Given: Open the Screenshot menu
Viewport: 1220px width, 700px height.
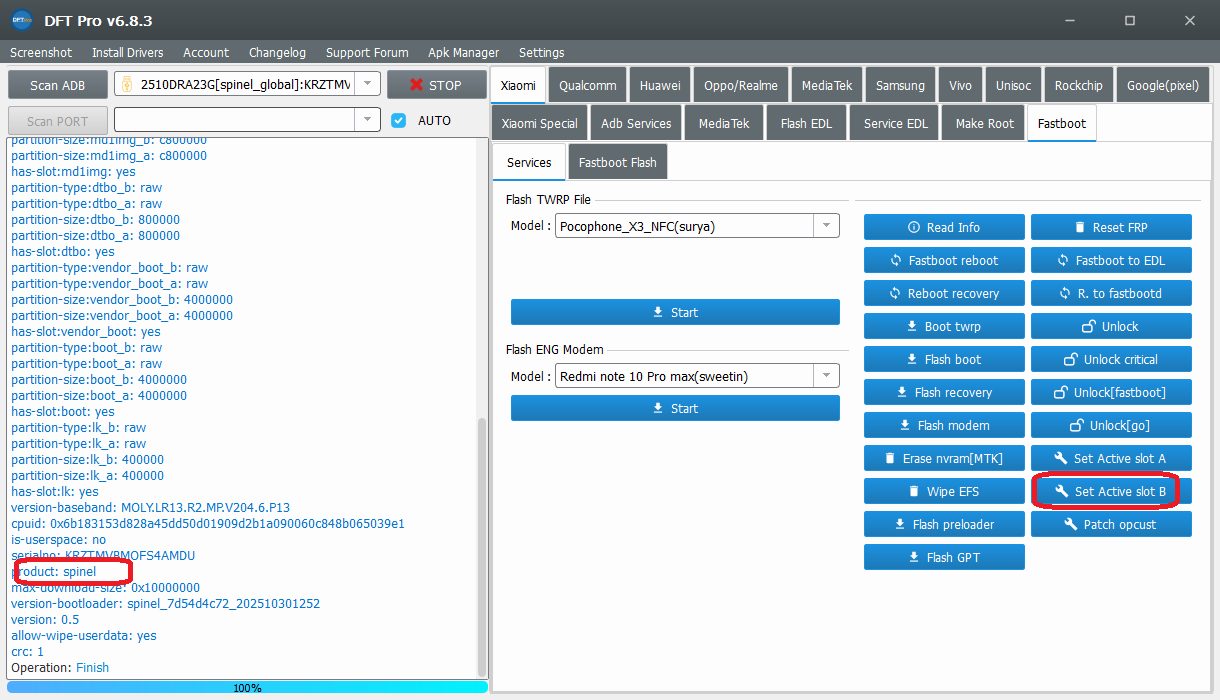Looking at the screenshot, I should click(41, 52).
